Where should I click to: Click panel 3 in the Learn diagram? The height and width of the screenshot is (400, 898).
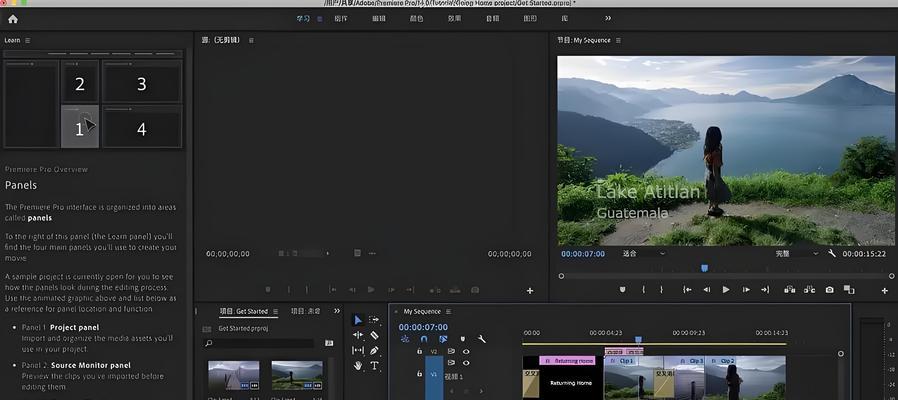(x=141, y=81)
